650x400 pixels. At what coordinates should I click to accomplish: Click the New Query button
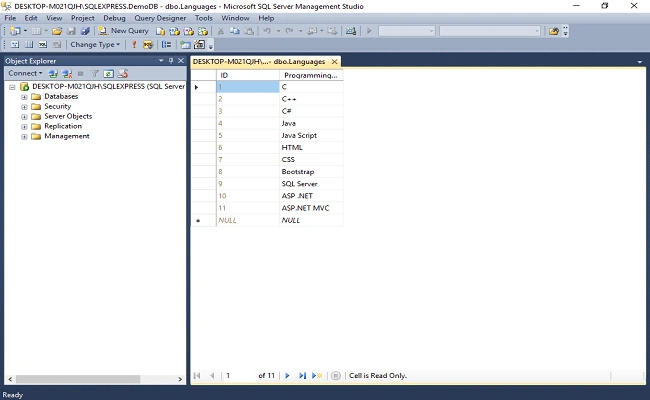click(x=123, y=31)
